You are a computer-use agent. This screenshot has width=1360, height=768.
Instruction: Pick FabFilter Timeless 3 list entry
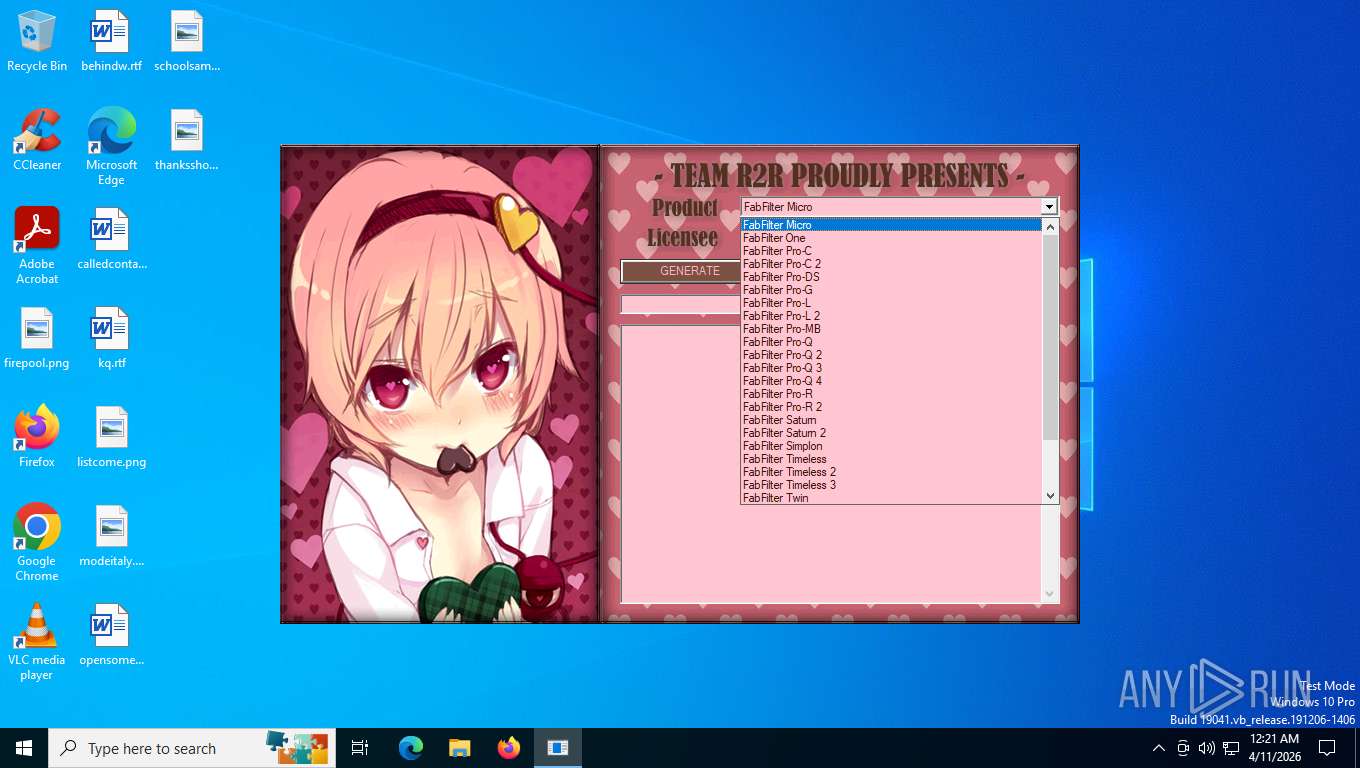[x=891, y=485]
